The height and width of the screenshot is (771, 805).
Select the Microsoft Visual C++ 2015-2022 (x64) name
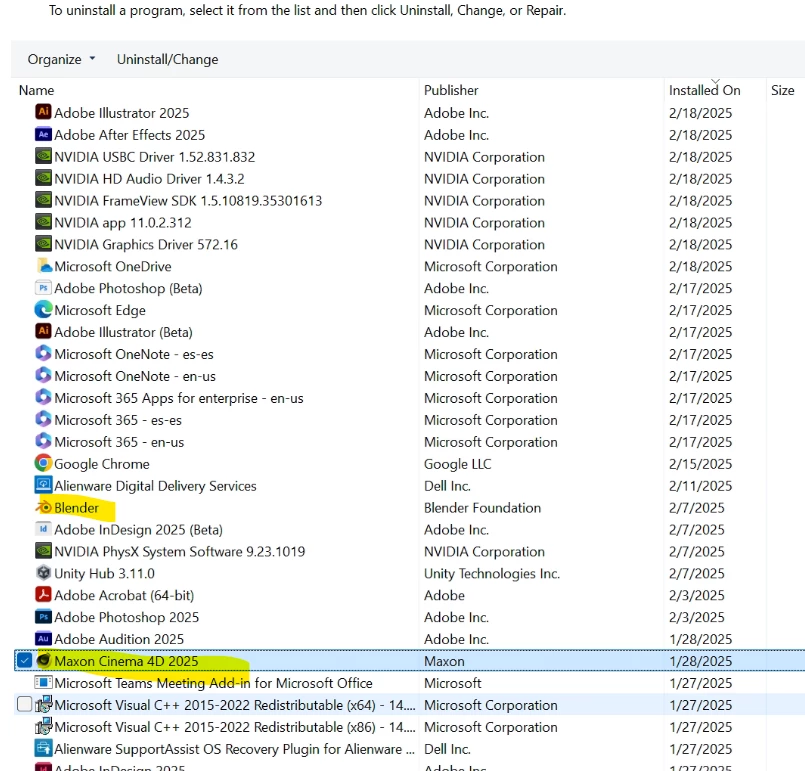[x=235, y=705]
